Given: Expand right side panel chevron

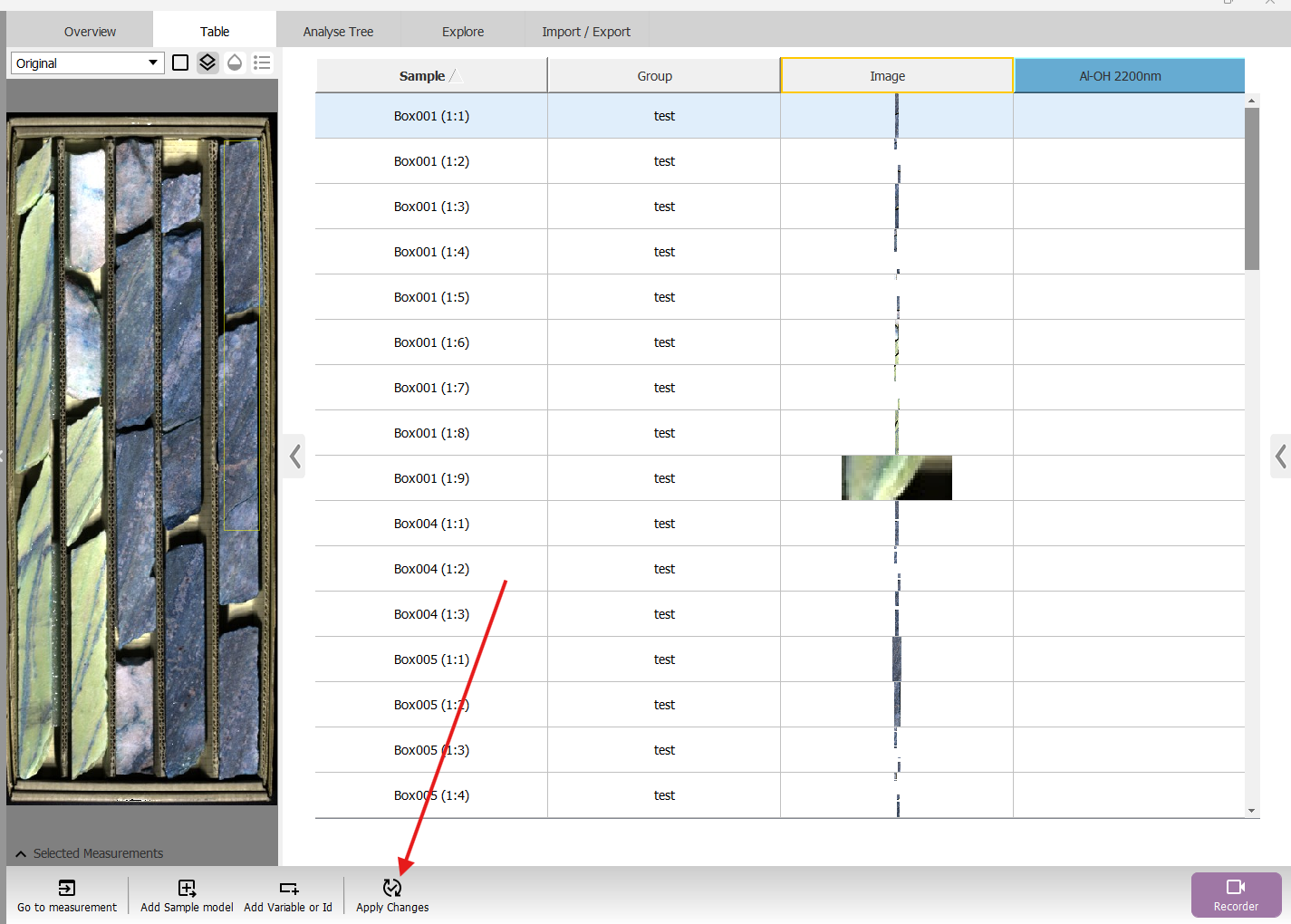Looking at the screenshot, I should [1280, 456].
